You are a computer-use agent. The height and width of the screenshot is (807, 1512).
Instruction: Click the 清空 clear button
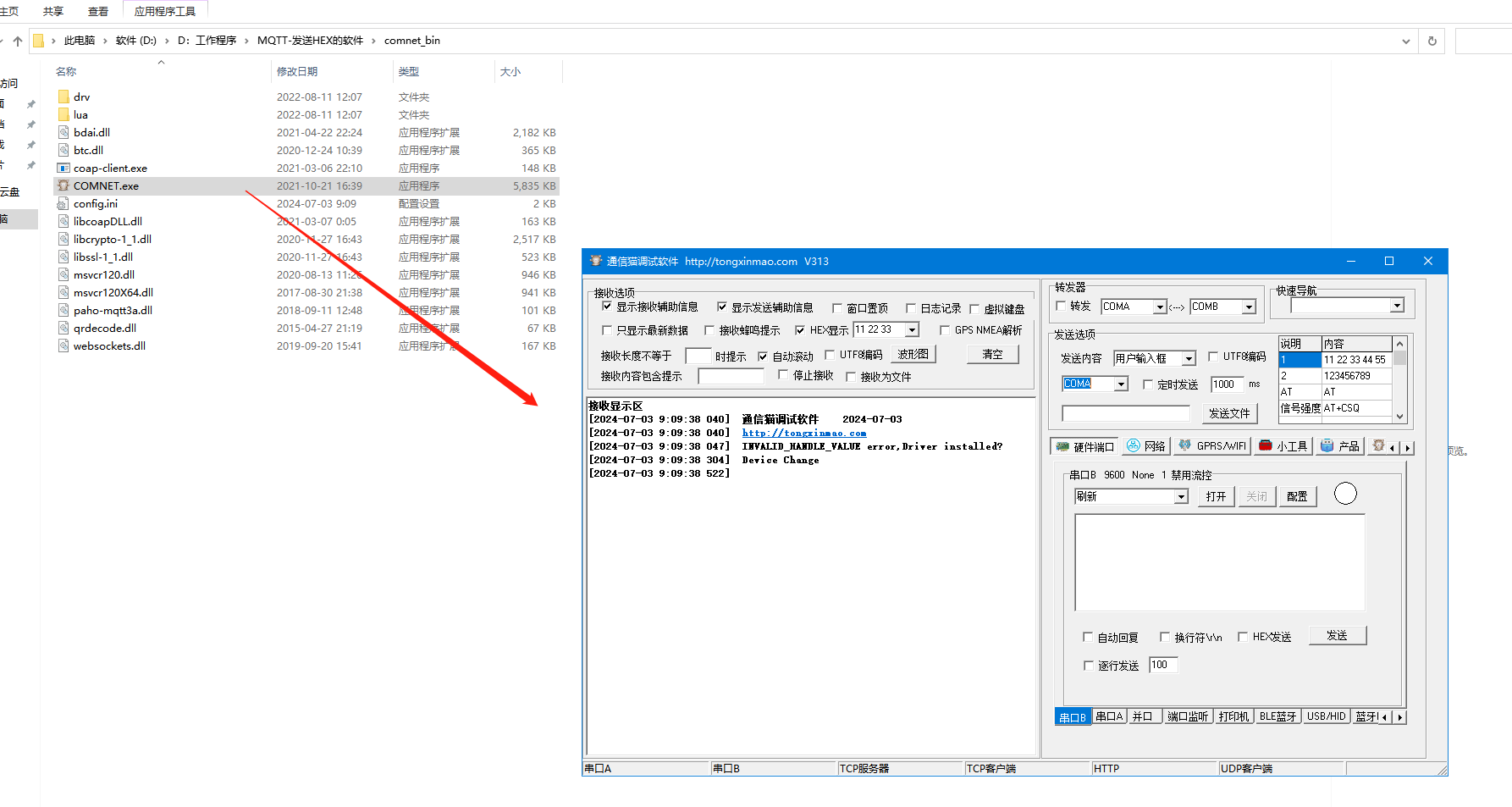pos(992,355)
